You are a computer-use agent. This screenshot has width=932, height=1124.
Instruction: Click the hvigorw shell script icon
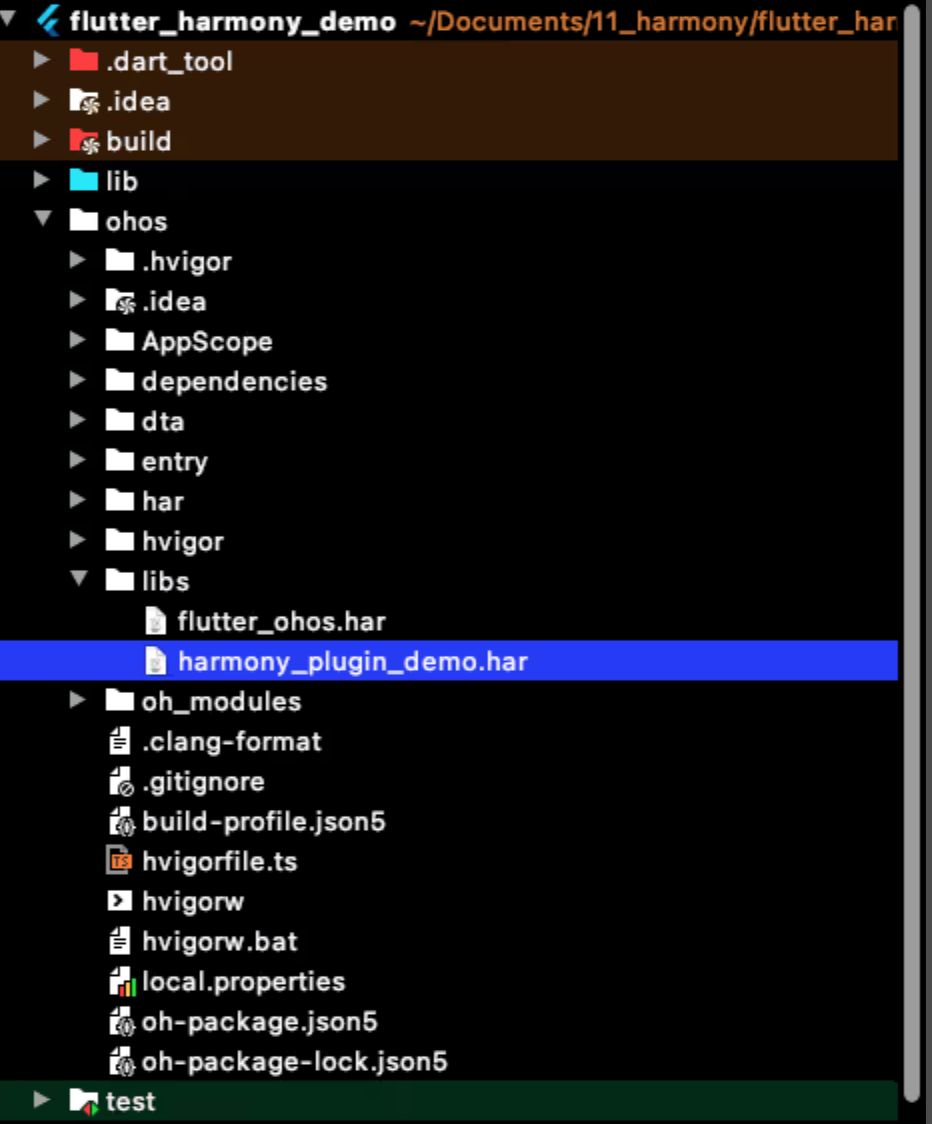tap(120, 900)
